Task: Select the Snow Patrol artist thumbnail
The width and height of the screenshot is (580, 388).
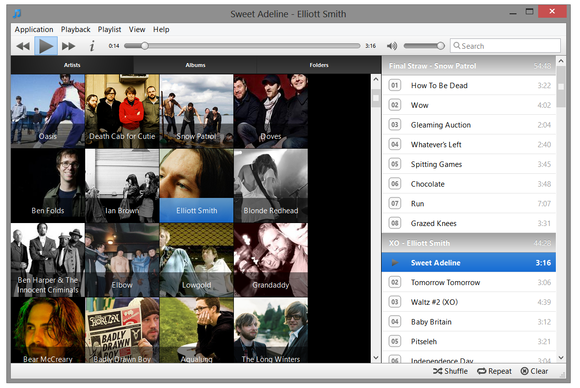Action: pyautogui.click(x=196, y=111)
